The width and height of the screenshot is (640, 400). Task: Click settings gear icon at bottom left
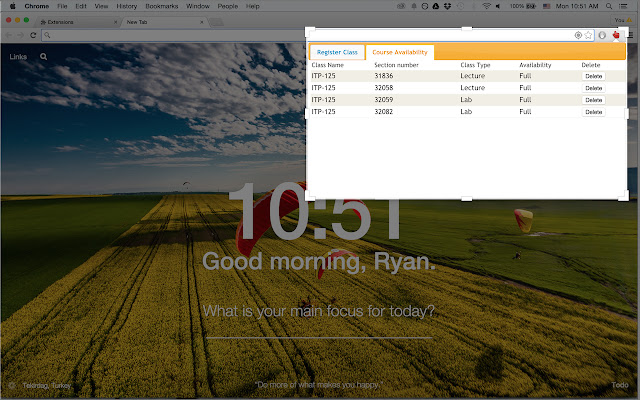click(x=12, y=385)
